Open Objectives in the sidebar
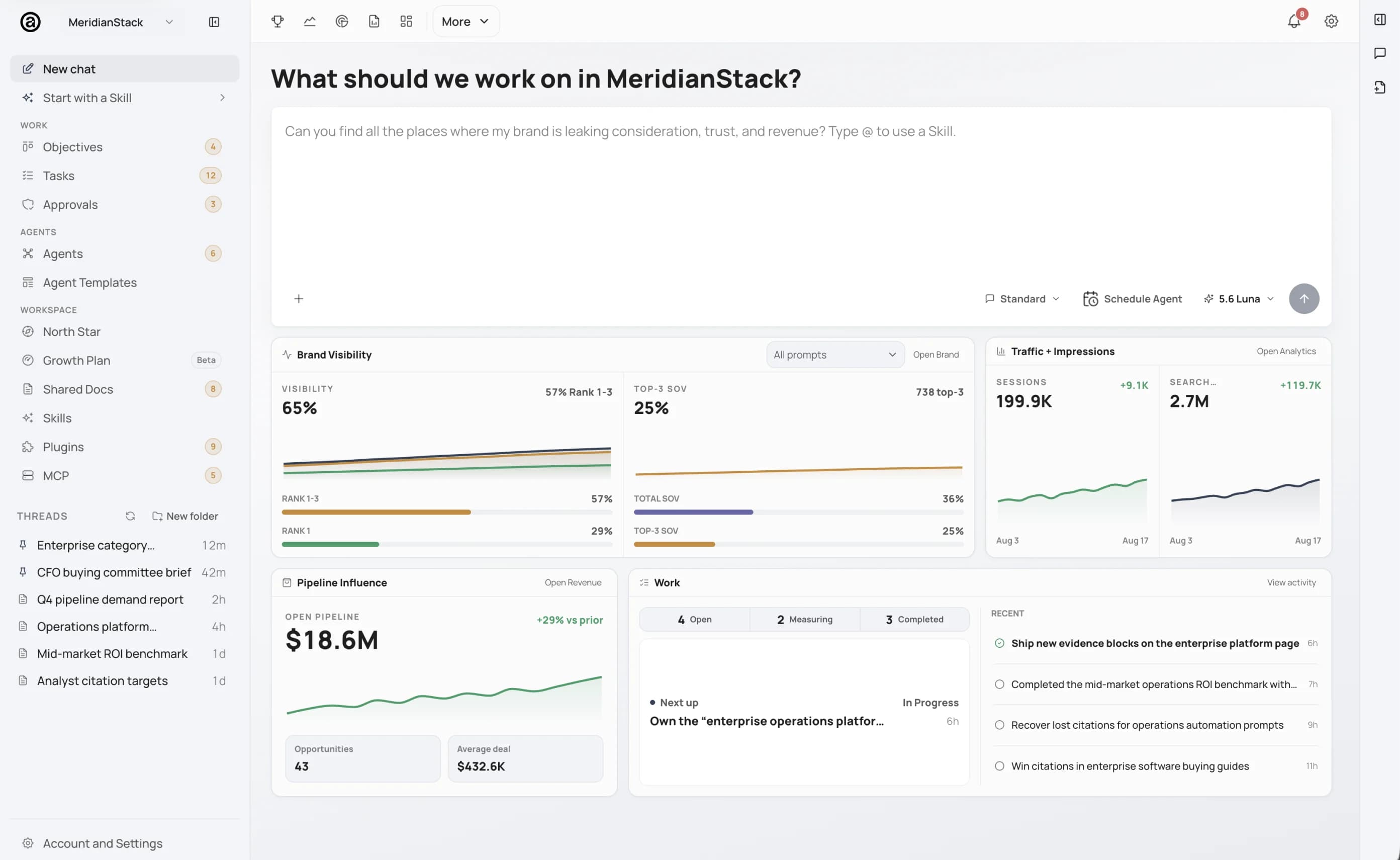Viewport: 1400px width, 860px height. click(125, 147)
